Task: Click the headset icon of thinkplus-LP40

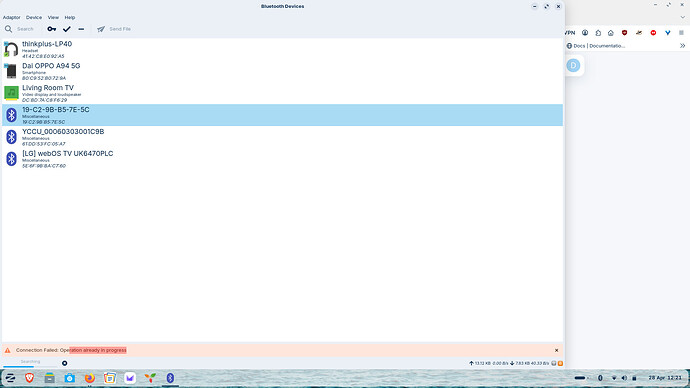Action: coord(11,49)
